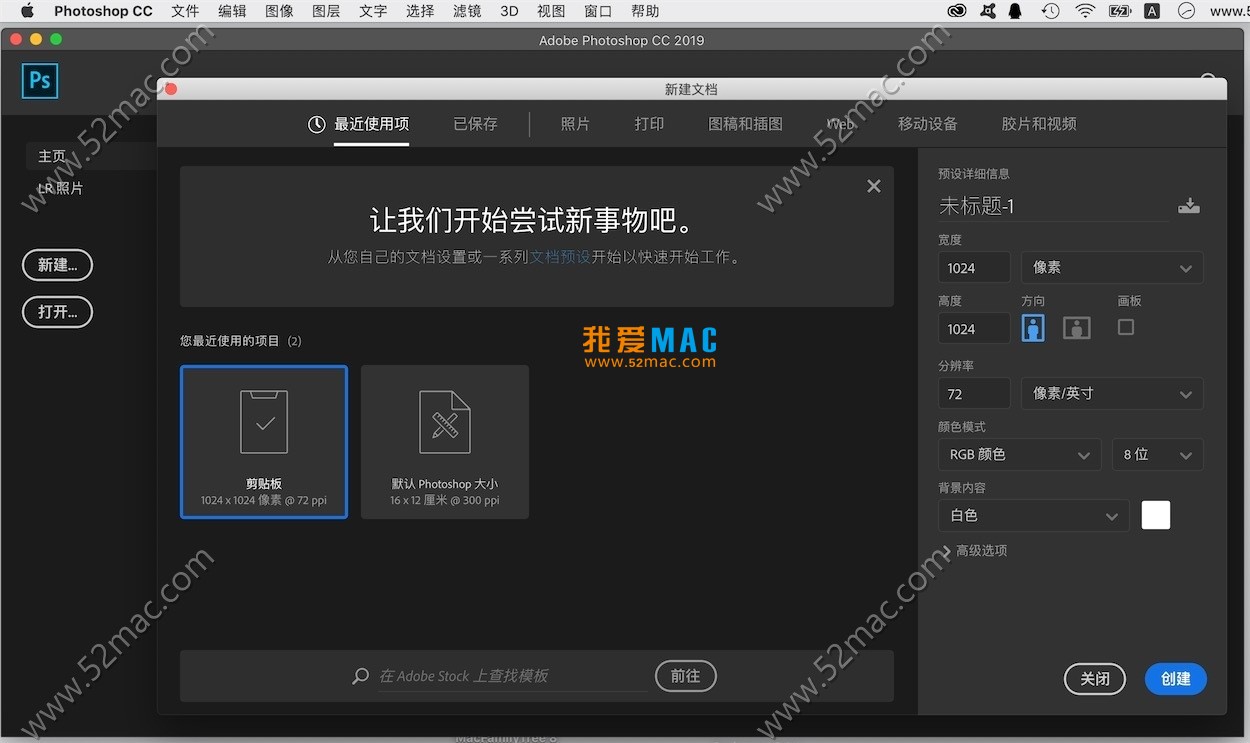Click the 创建 button
1250x743 pixels.
tap(1175, 679)
